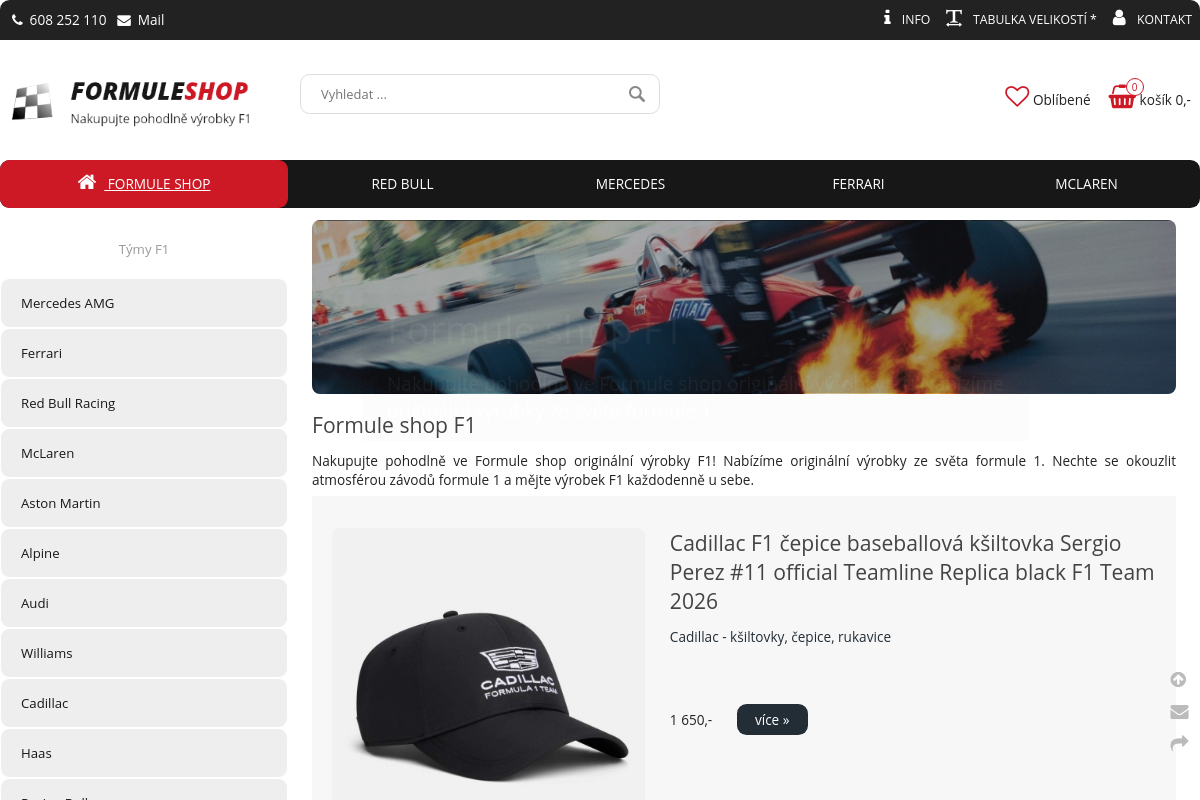Open the shopping basket icon
Viewport: 1200px width, 800px height.
pyautogui.click(x=1123, y=97)
